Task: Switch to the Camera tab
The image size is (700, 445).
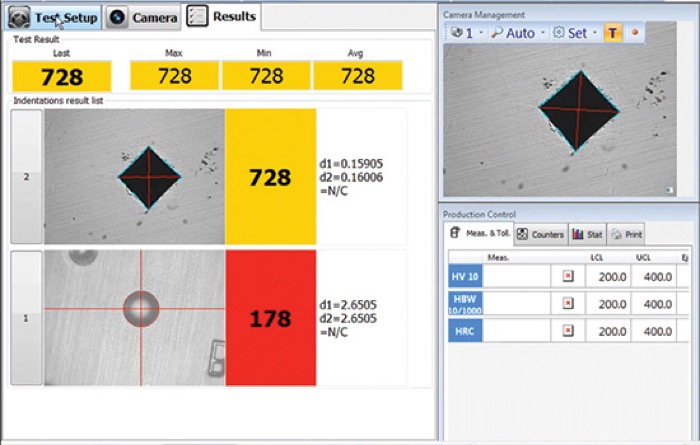Action: click(144, 18)
